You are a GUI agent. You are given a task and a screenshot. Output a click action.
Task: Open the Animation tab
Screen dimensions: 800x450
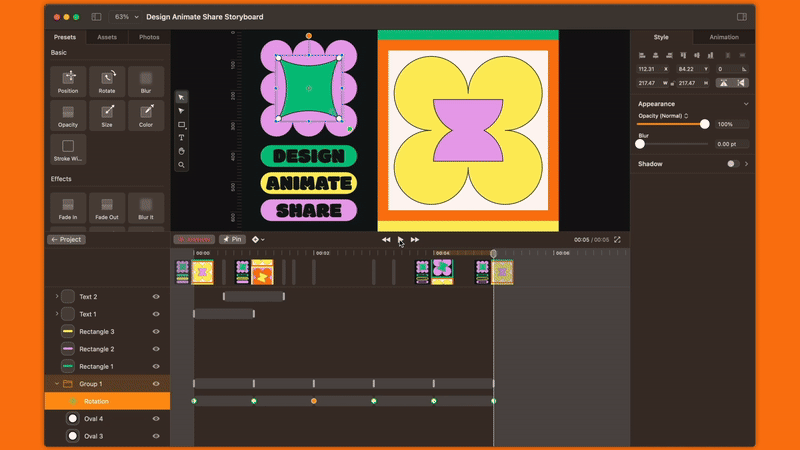(x=724, y=37)
